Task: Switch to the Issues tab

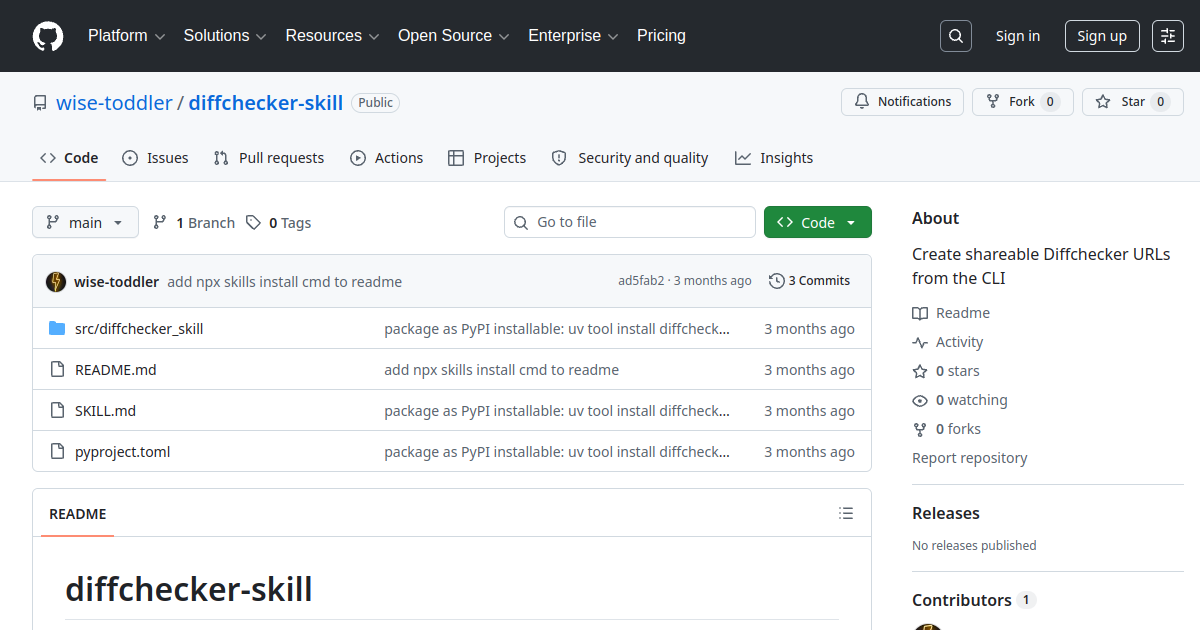Action: (155, 158)
